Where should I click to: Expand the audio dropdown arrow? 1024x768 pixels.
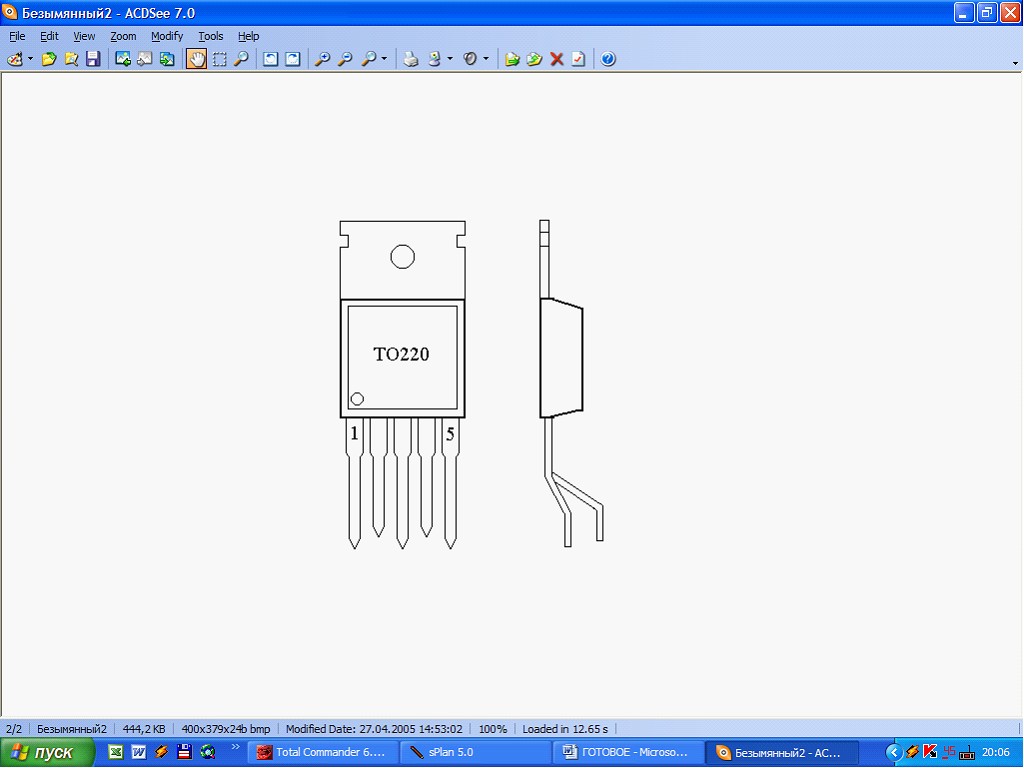click(486, 59)
